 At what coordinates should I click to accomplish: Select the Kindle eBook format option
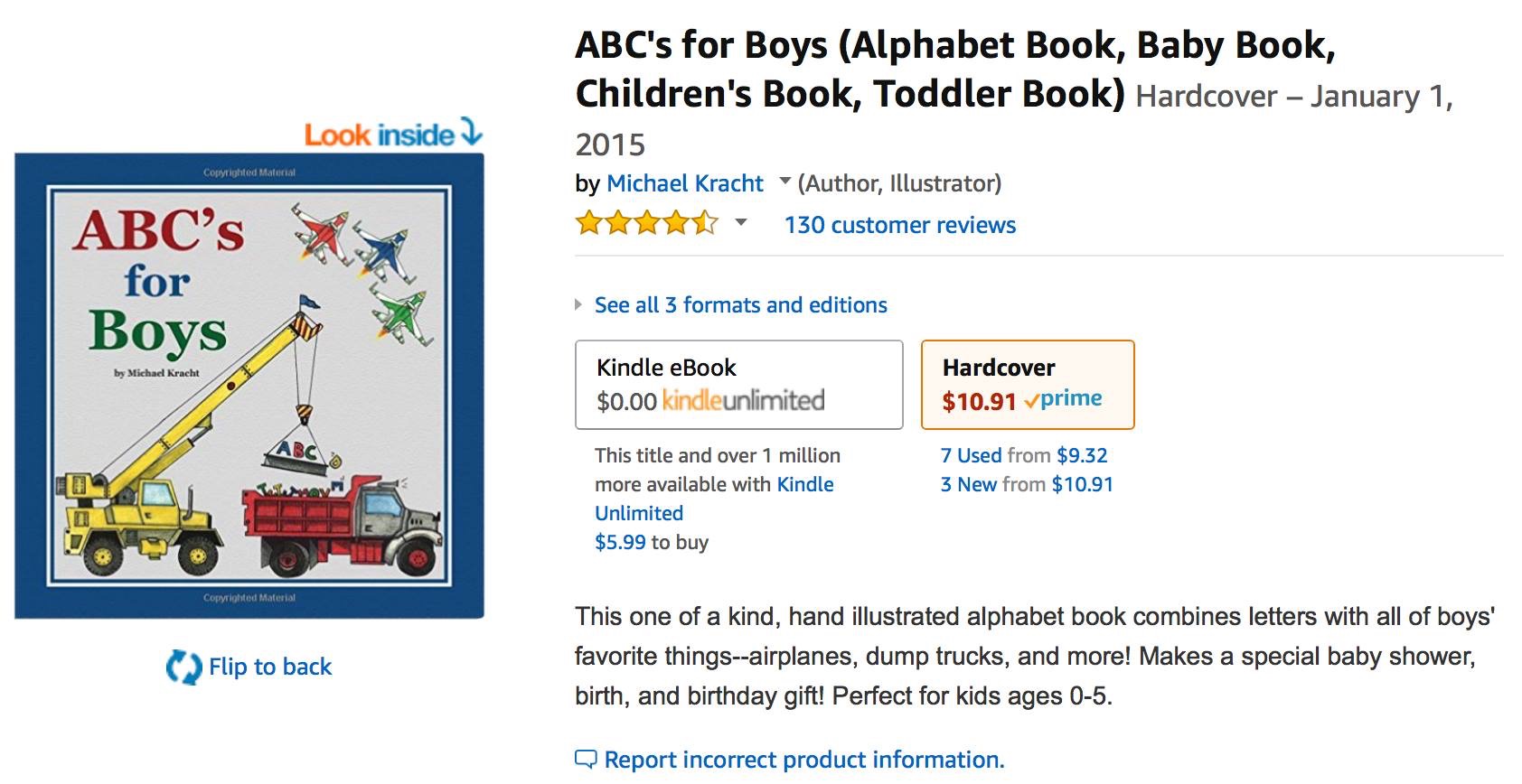738,384
